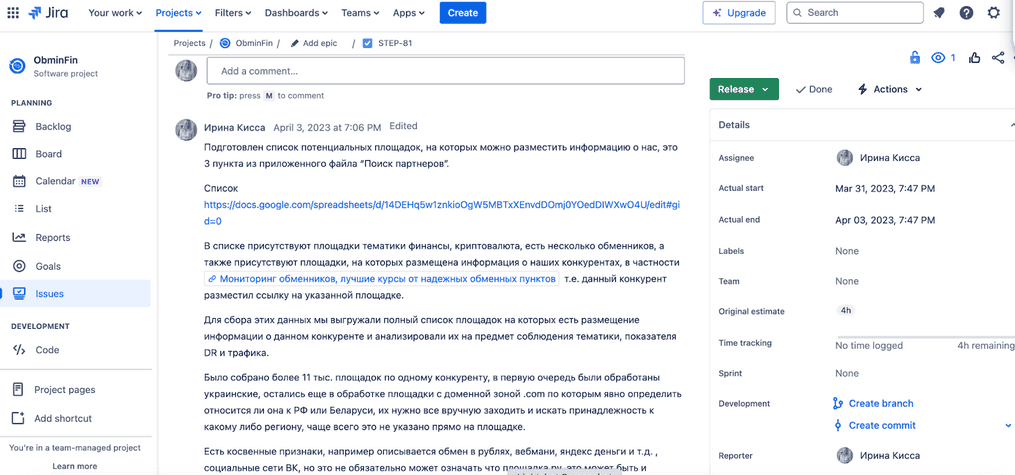
Task: Toggle the watch eye icon
Action: click(938, 58)
